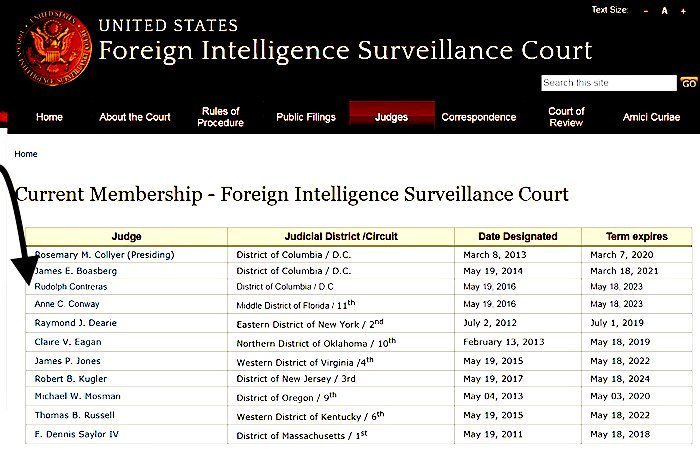The image size is (700, 454).
Task: Select the Judges tab
Action: [x=392, y=117]
